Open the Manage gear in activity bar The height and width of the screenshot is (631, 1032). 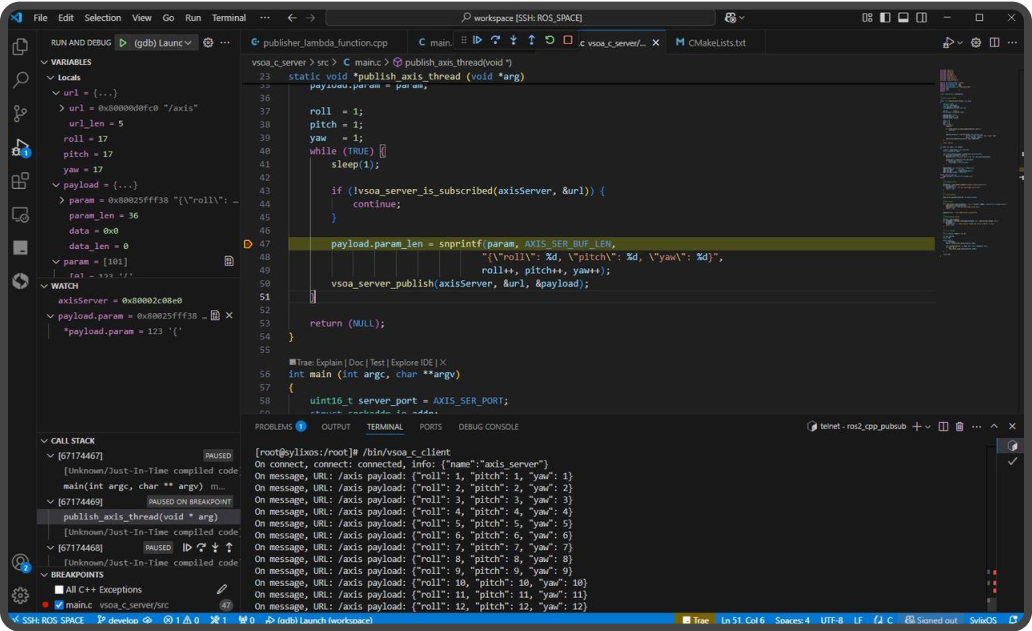(x=20, y=595)
